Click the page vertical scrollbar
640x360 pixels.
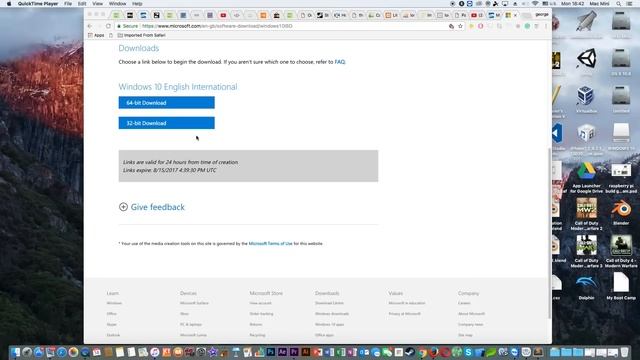pos(549,233)
